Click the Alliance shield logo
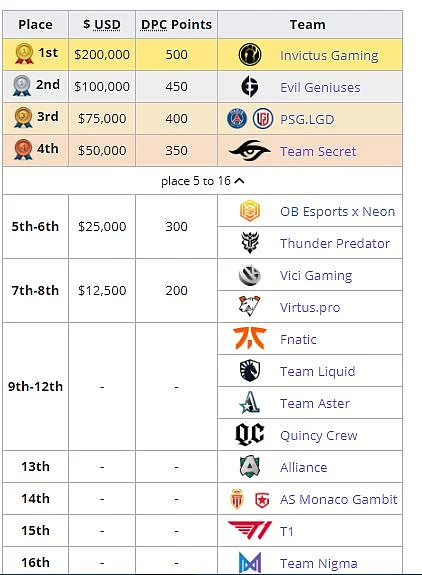Screen dimensions: 422x575 point(250,466)
